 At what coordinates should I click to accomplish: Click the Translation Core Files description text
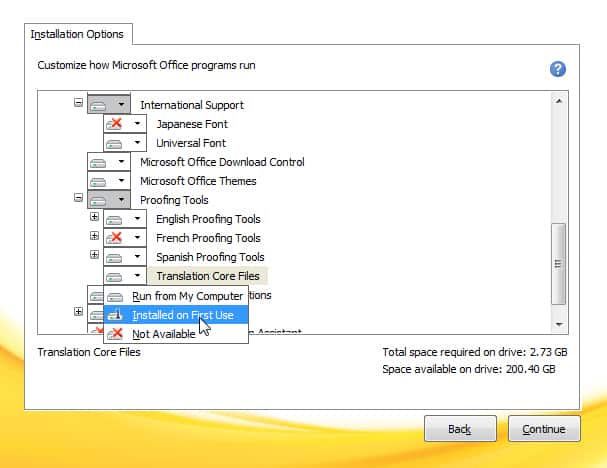[89, 352]
